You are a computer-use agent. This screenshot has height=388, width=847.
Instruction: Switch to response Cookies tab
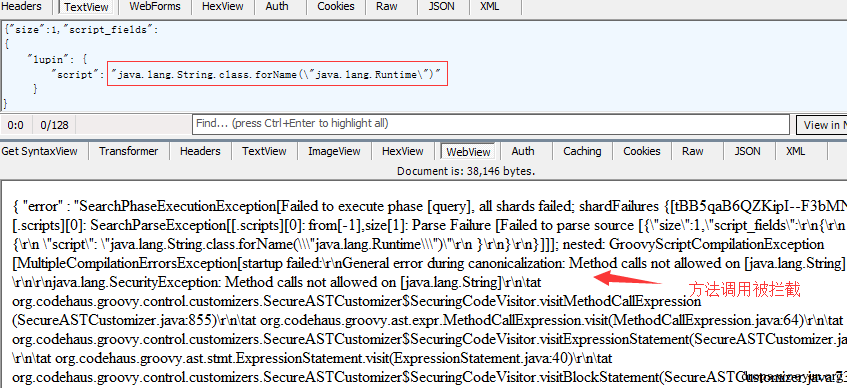pyautogui.click(x=642, y=151)
